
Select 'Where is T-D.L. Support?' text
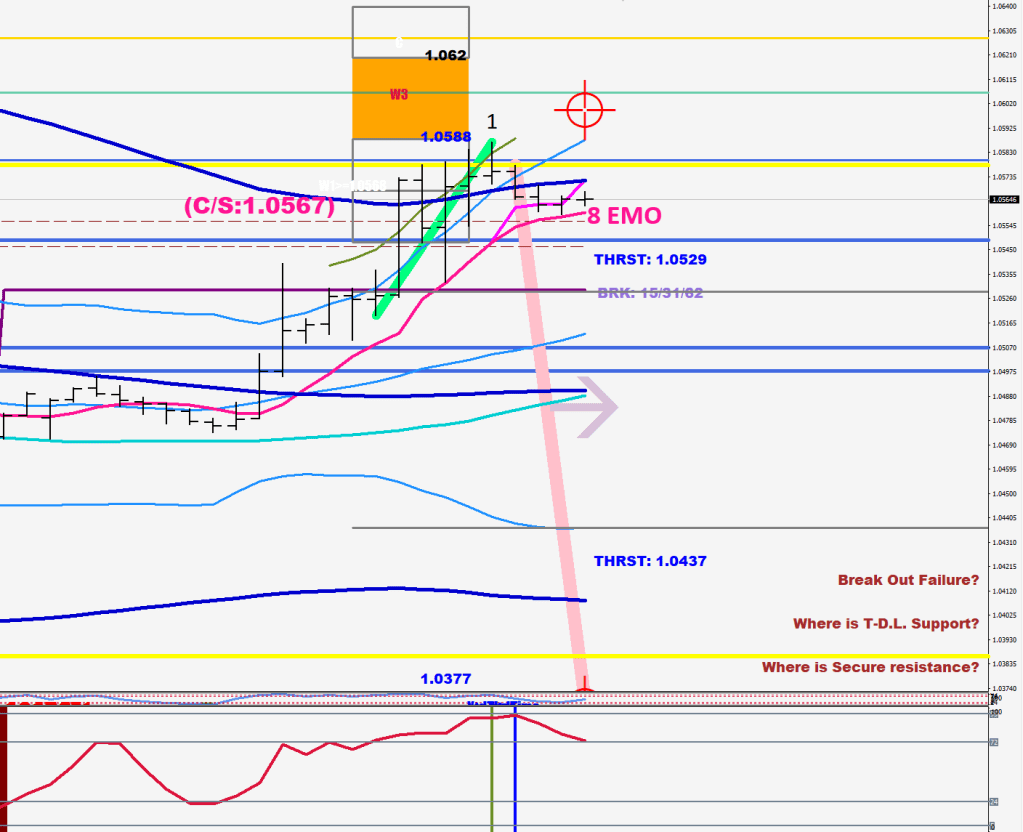click(x=886, y=624)
